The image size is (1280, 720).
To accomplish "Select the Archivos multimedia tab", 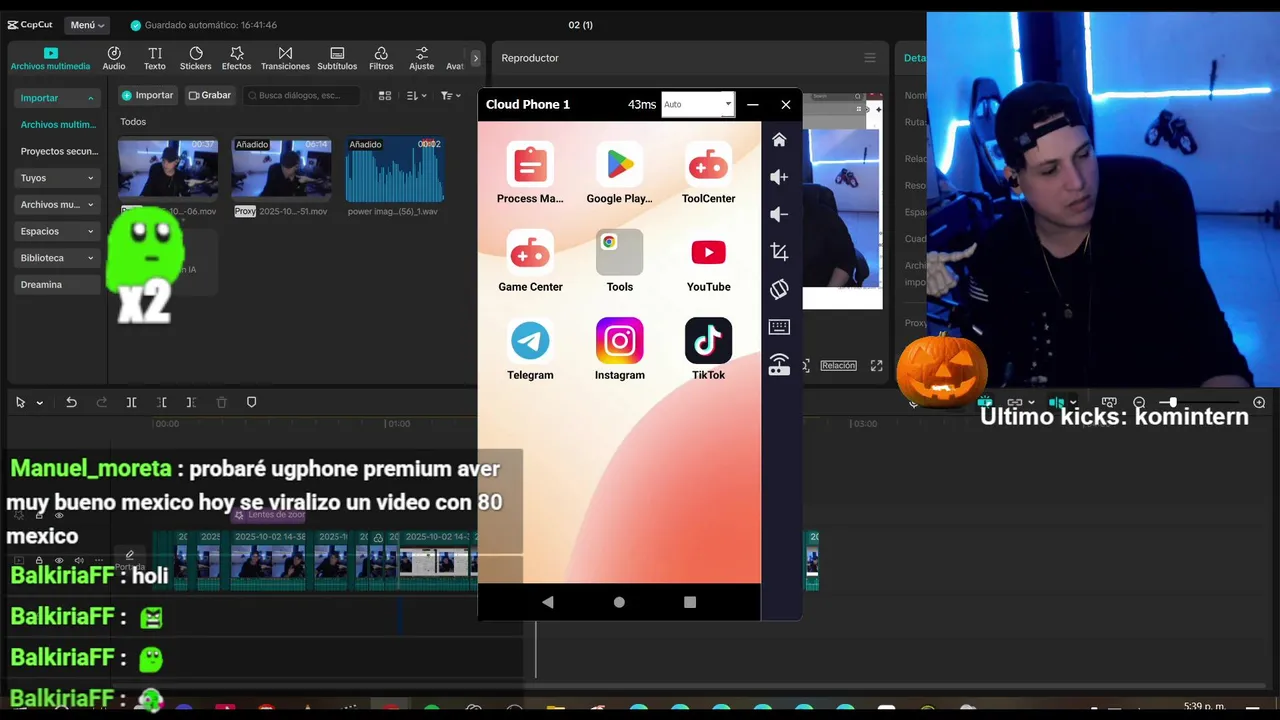I will tap(51, 58).
